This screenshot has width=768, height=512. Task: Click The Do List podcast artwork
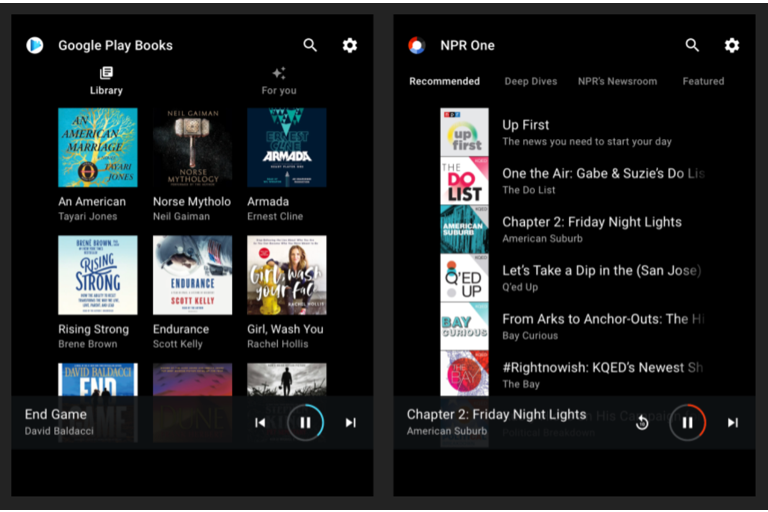coord(464,181)
